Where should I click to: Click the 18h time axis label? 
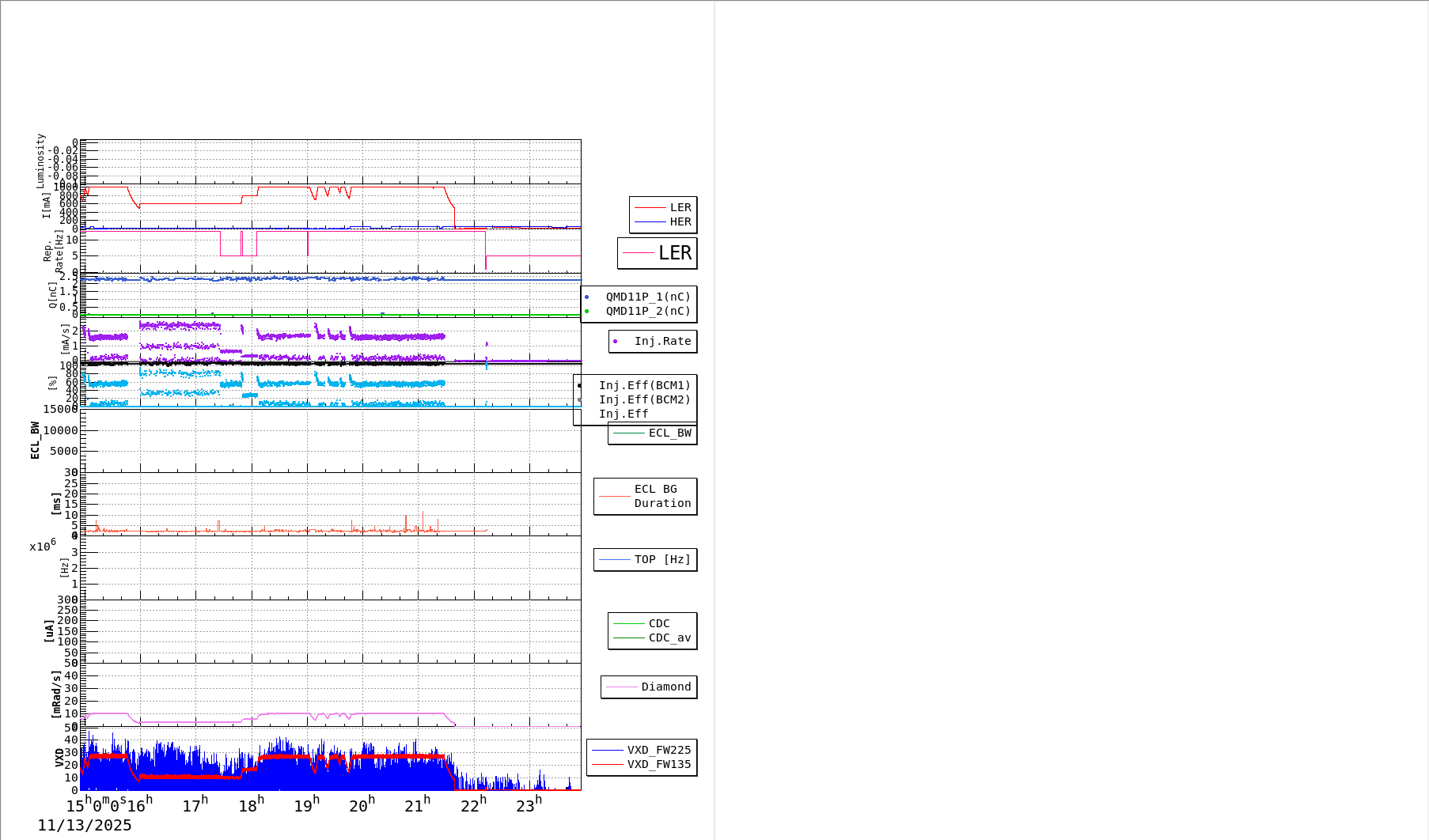(x=251, y=805)
